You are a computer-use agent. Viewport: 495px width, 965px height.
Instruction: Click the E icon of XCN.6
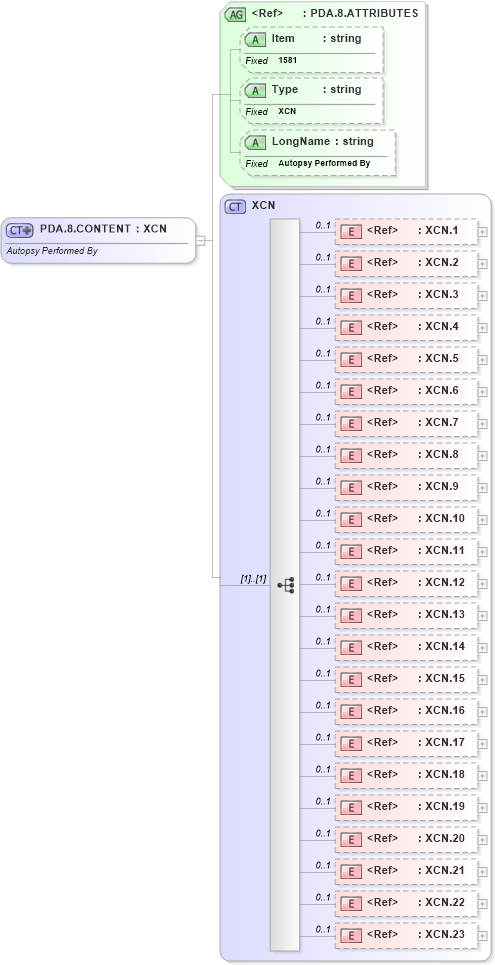pos(351,392)
